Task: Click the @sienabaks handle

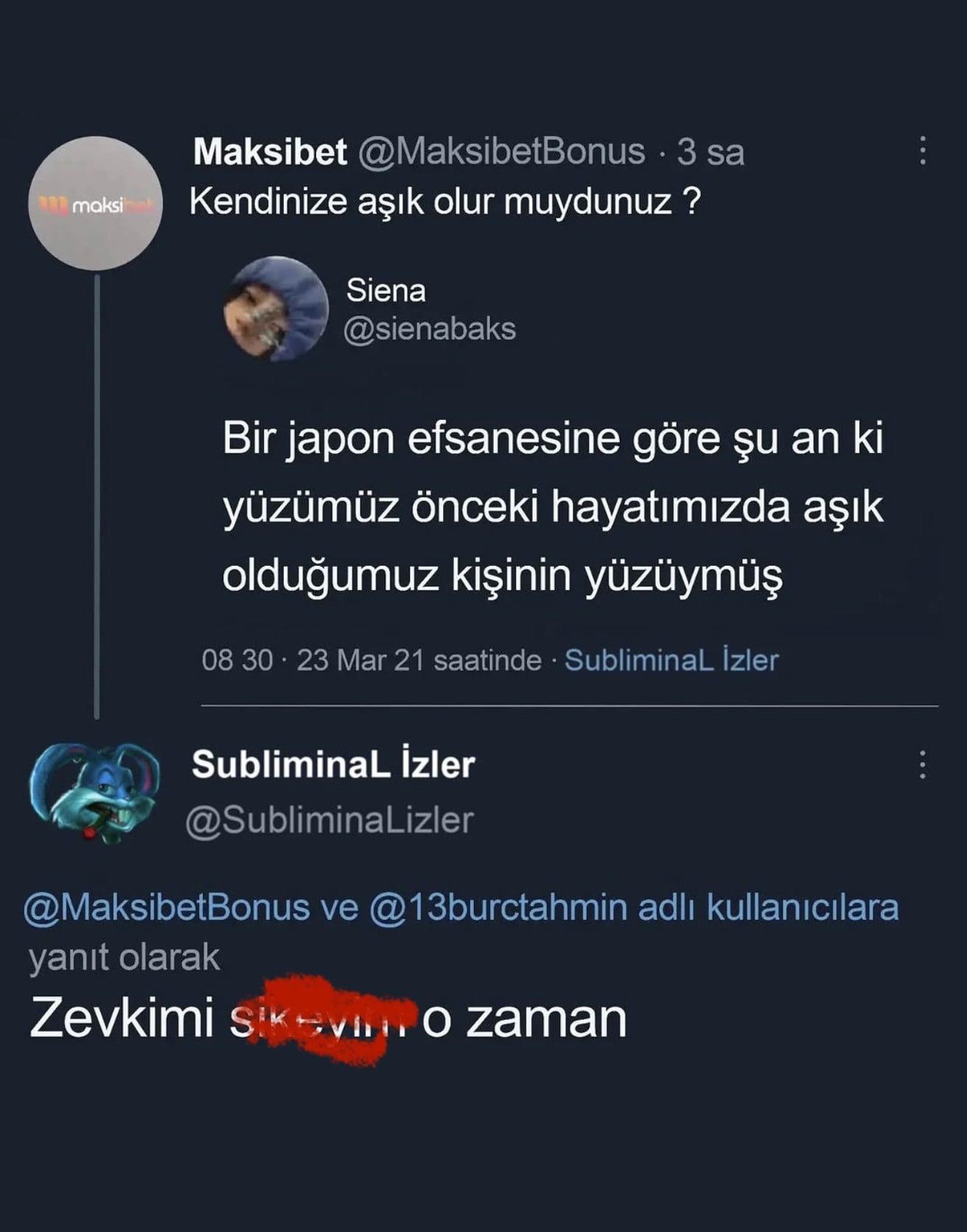Action: point(430,329)
